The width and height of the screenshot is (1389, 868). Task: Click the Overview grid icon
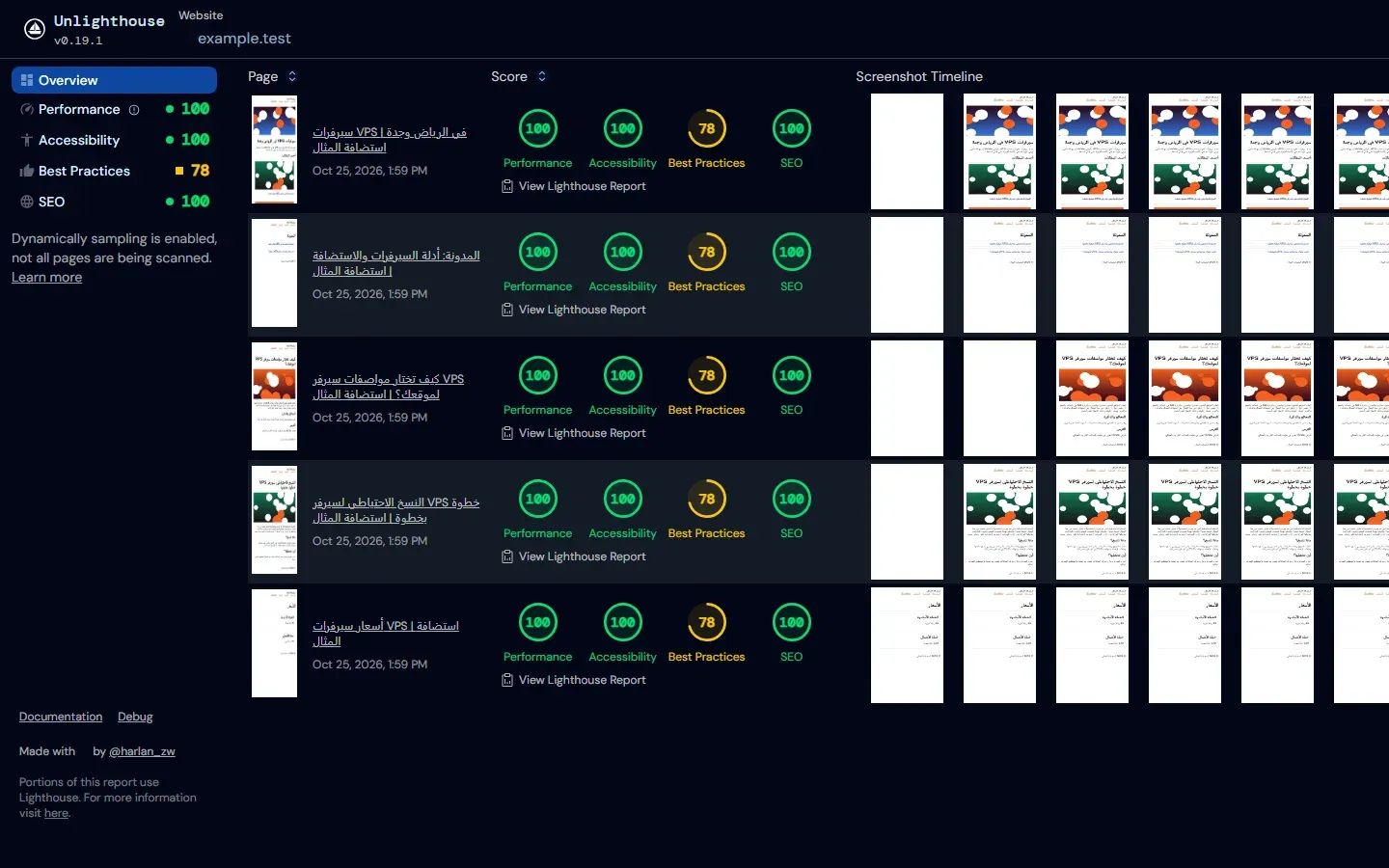click(27, 80)
